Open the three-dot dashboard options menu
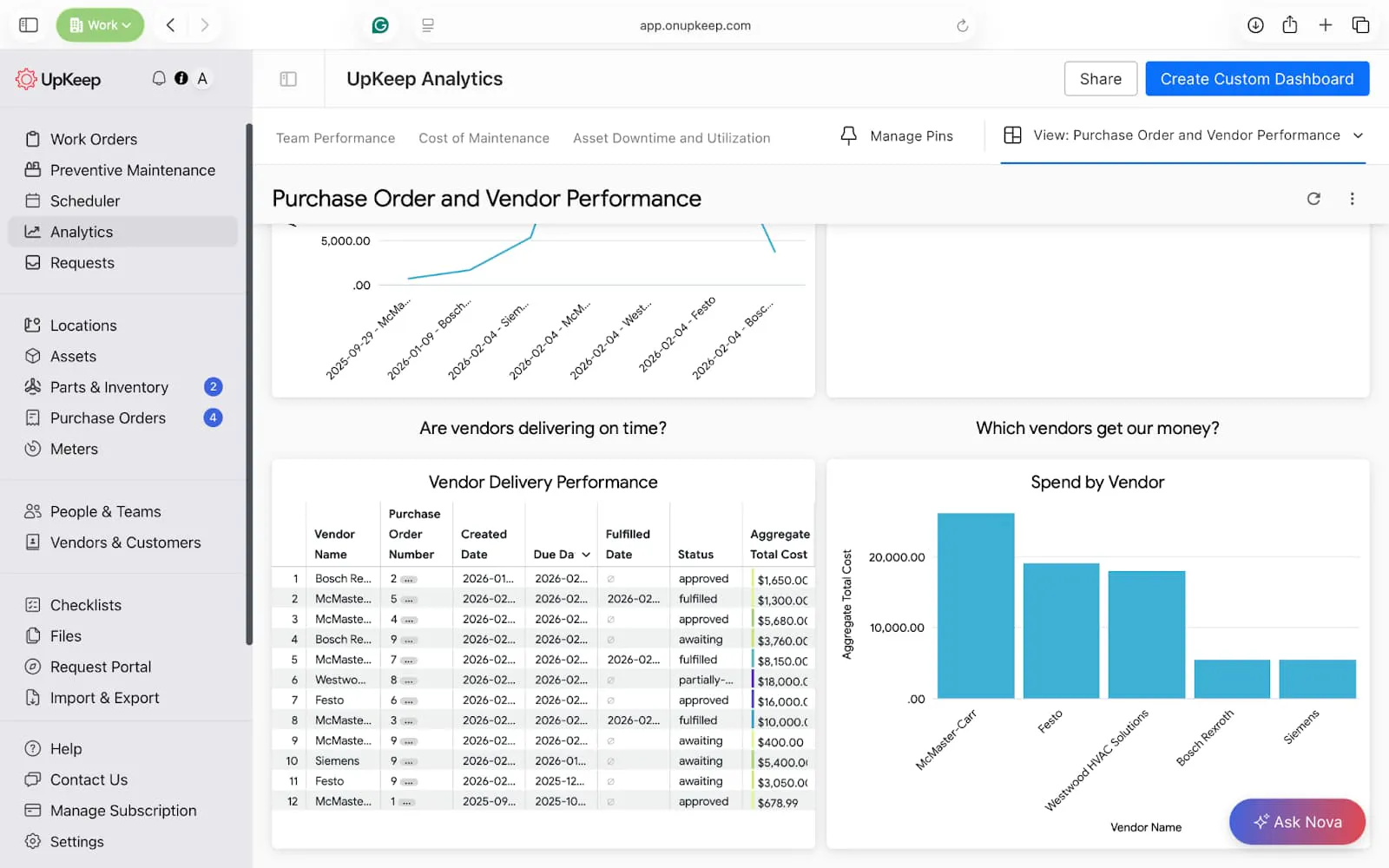 pos(1352,199)
